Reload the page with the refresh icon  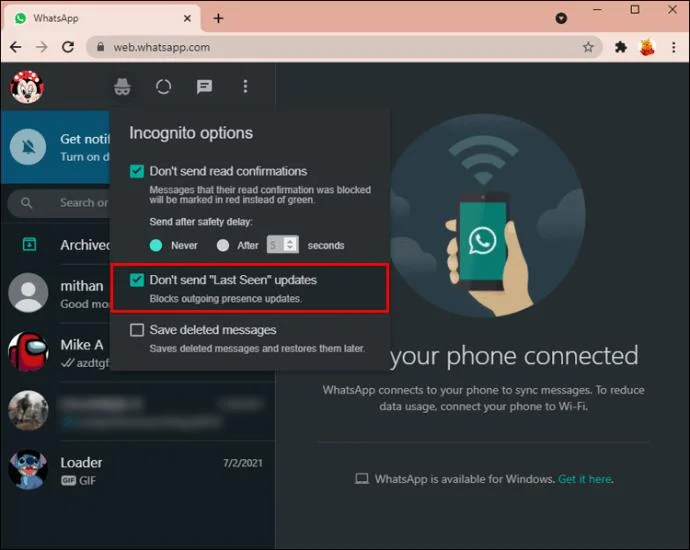point(68,47)
